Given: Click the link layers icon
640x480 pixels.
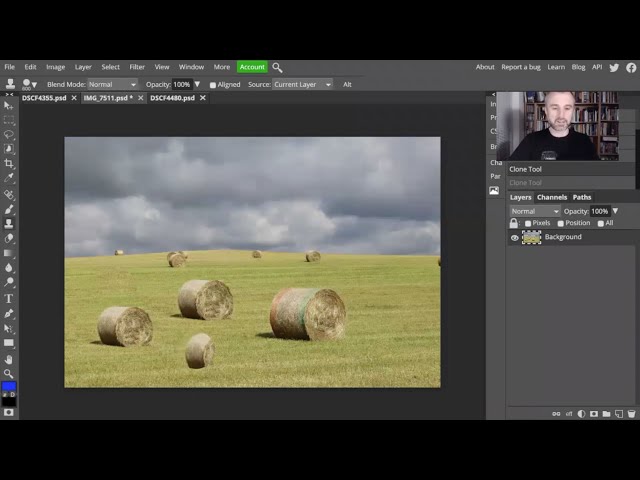Looking at the screenshot, I should point(556,414).
